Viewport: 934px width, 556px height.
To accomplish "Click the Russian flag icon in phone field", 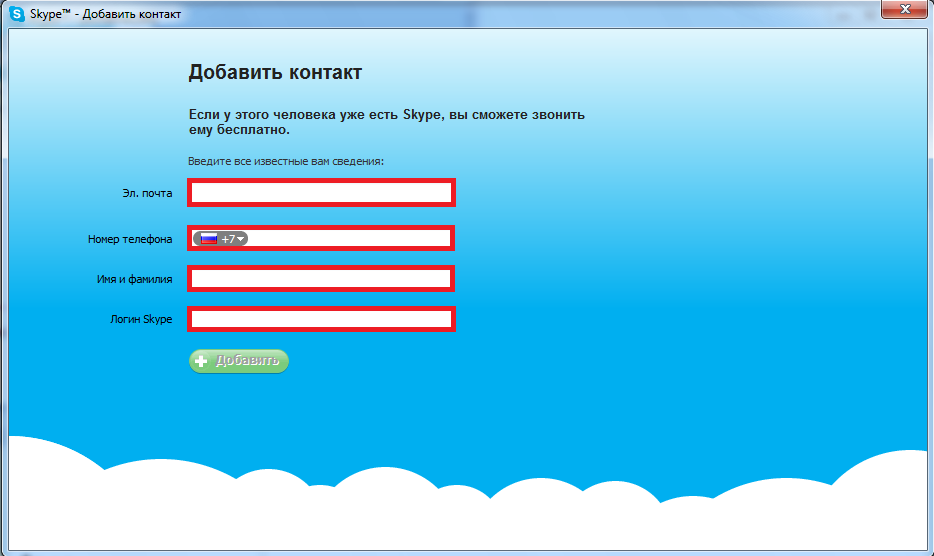I will (208, 238).
